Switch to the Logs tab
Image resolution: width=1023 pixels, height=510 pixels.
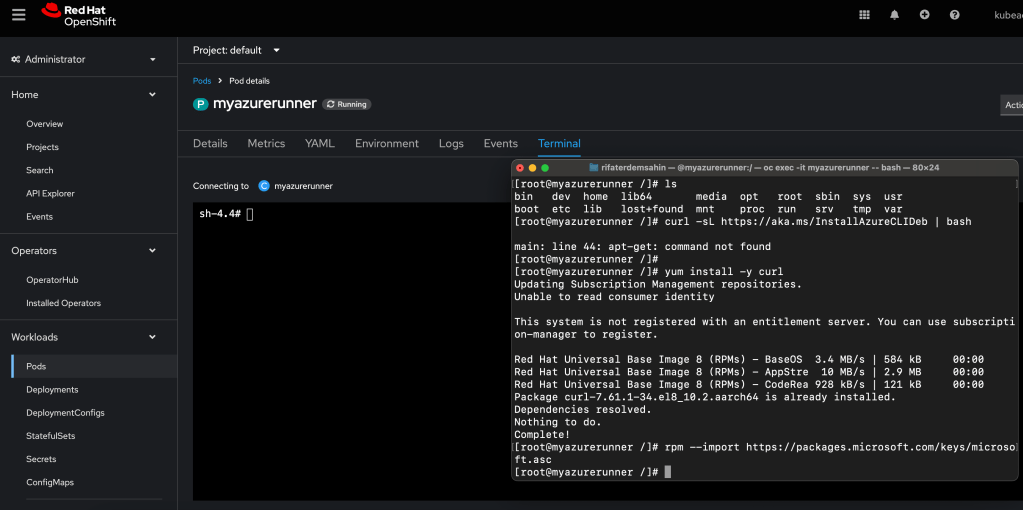tap(451, 143)
